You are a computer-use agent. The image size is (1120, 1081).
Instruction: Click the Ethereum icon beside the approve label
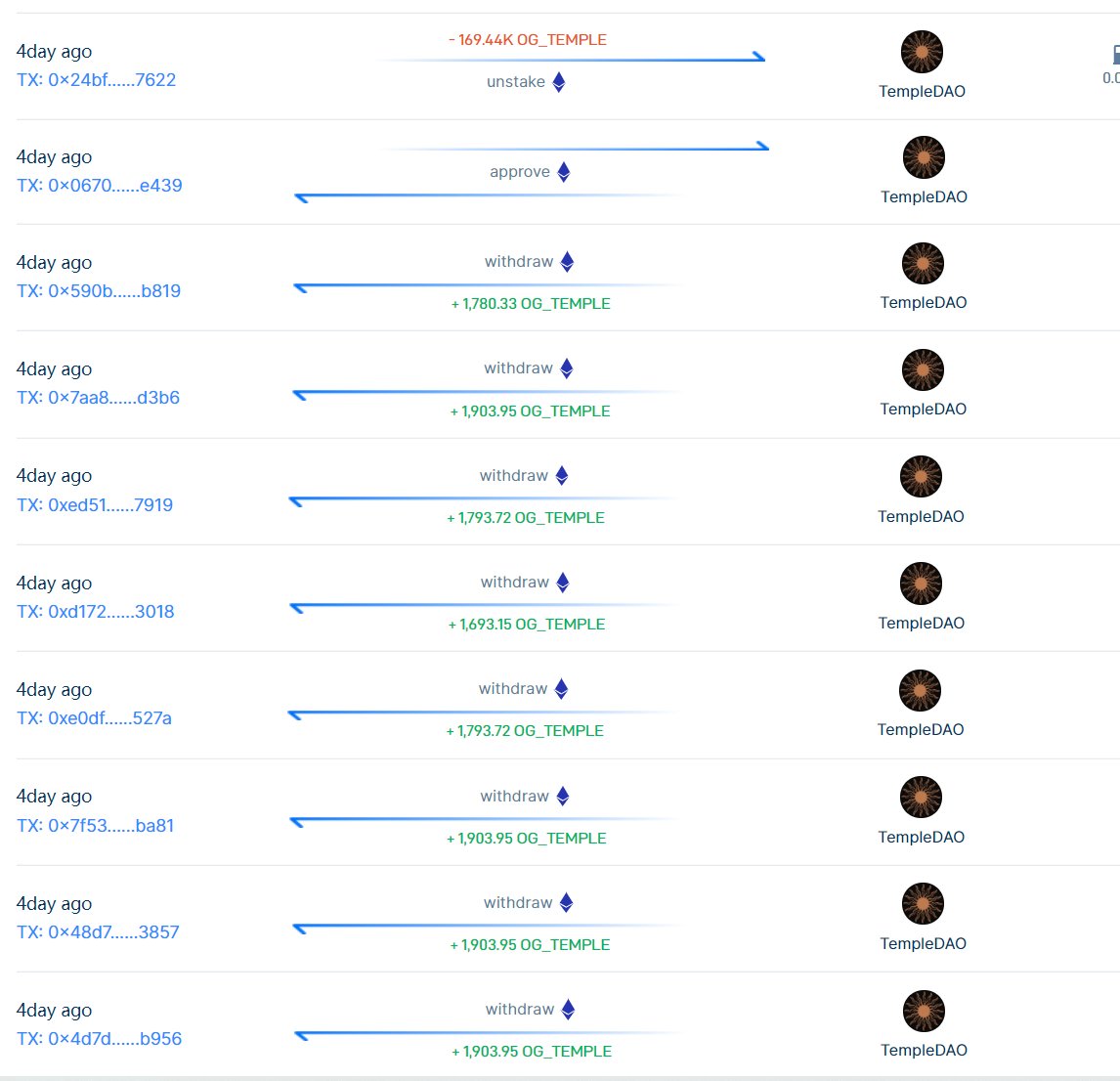point(562,171)
